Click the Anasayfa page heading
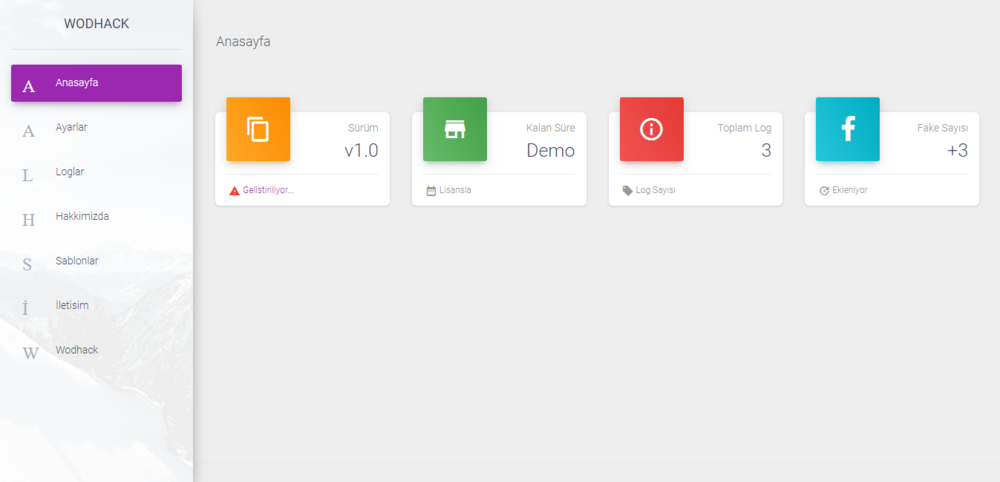1000x482 pixels. pos(243,42)
